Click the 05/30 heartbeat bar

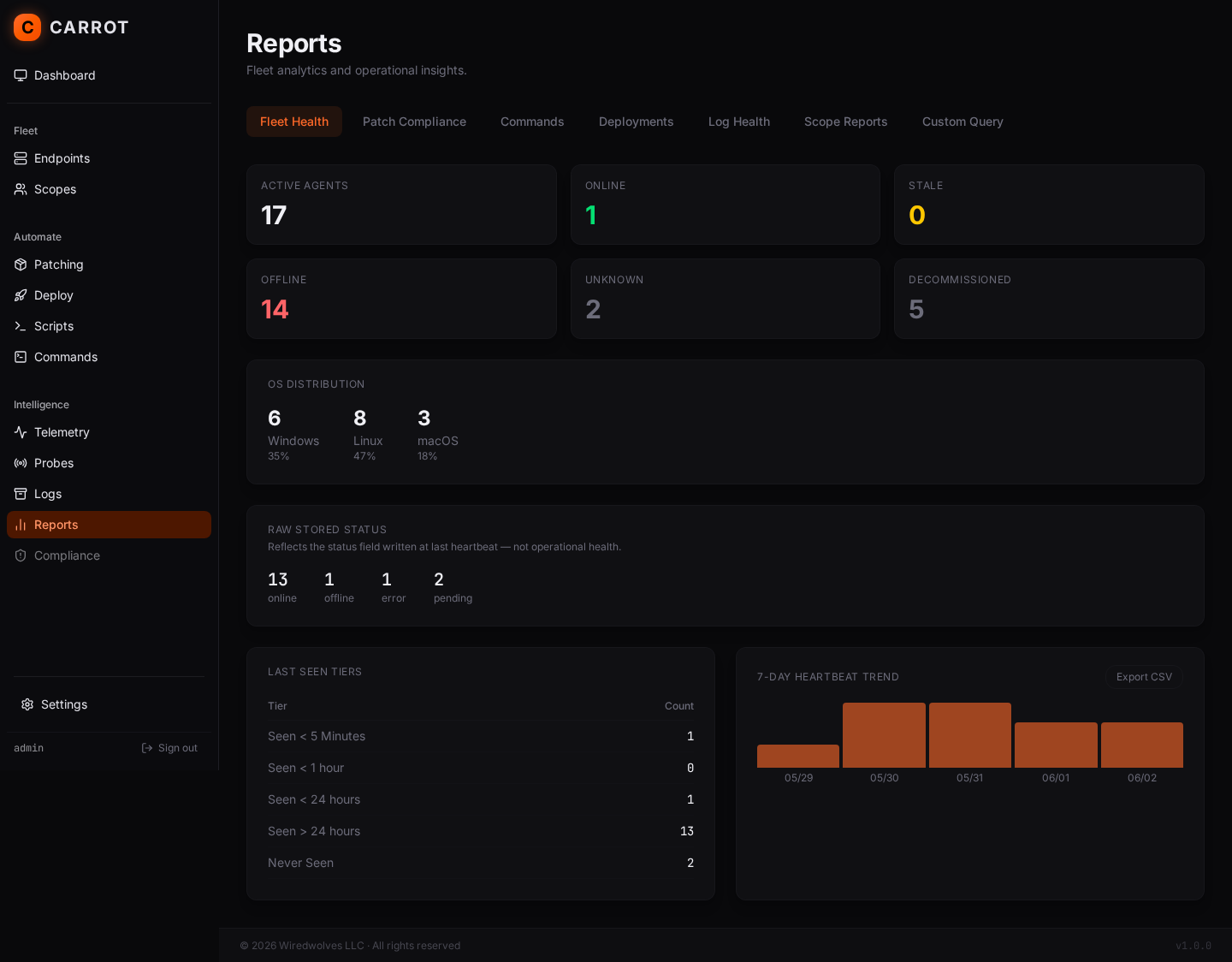[x=884, y=735]
